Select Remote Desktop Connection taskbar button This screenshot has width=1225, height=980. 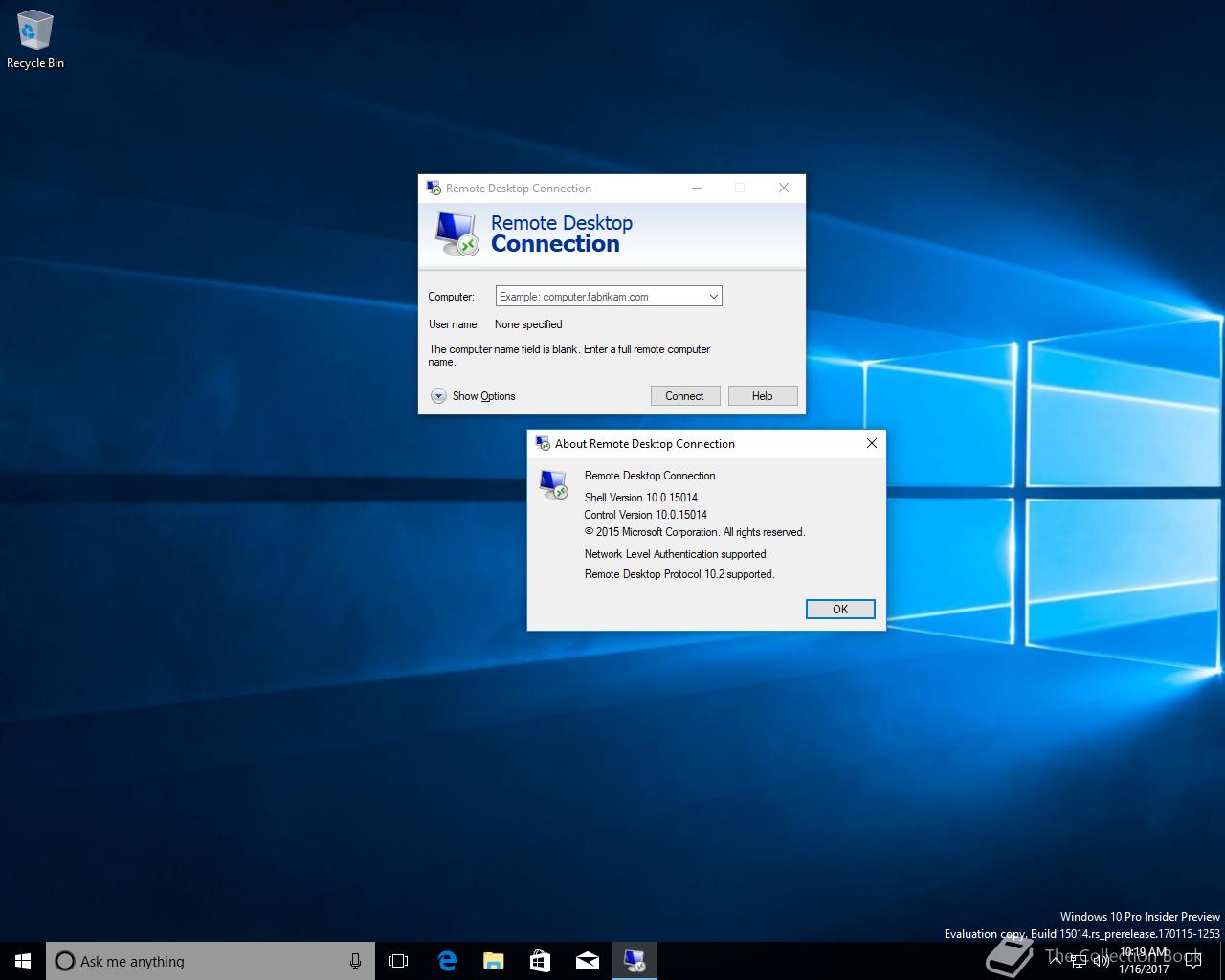pos(634,961)
